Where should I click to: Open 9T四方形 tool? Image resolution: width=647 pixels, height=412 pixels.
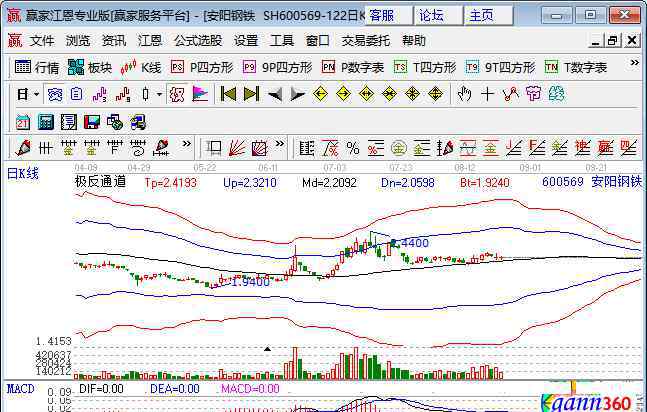(500, 67)
